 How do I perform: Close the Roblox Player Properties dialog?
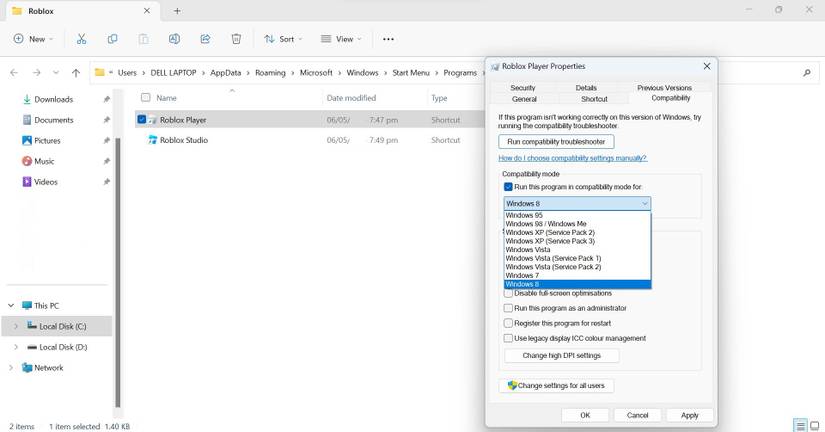[x=707, y=66]
